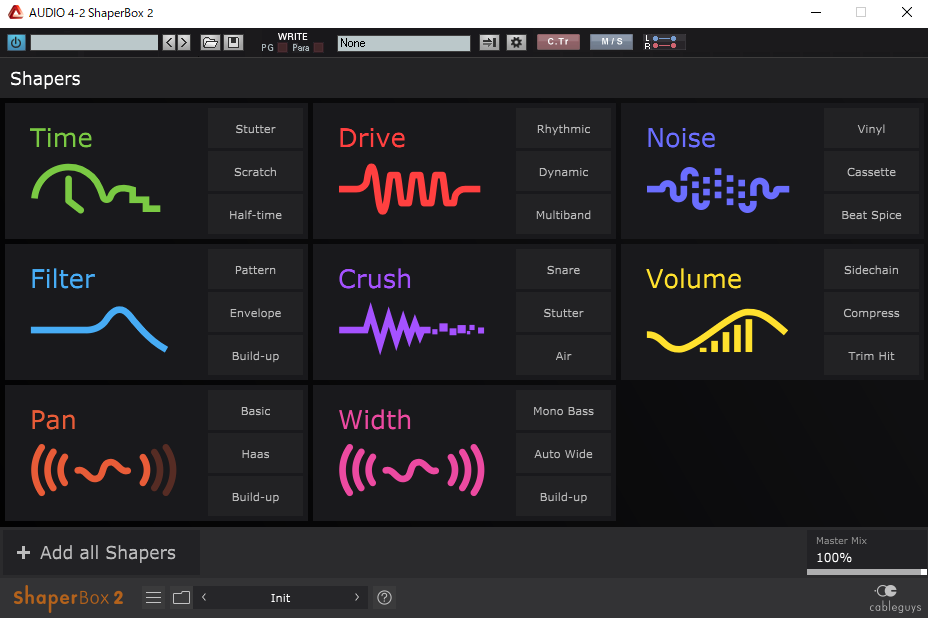Open the Init preset name selector
This screenshot has width=928, height=618.
281,597
